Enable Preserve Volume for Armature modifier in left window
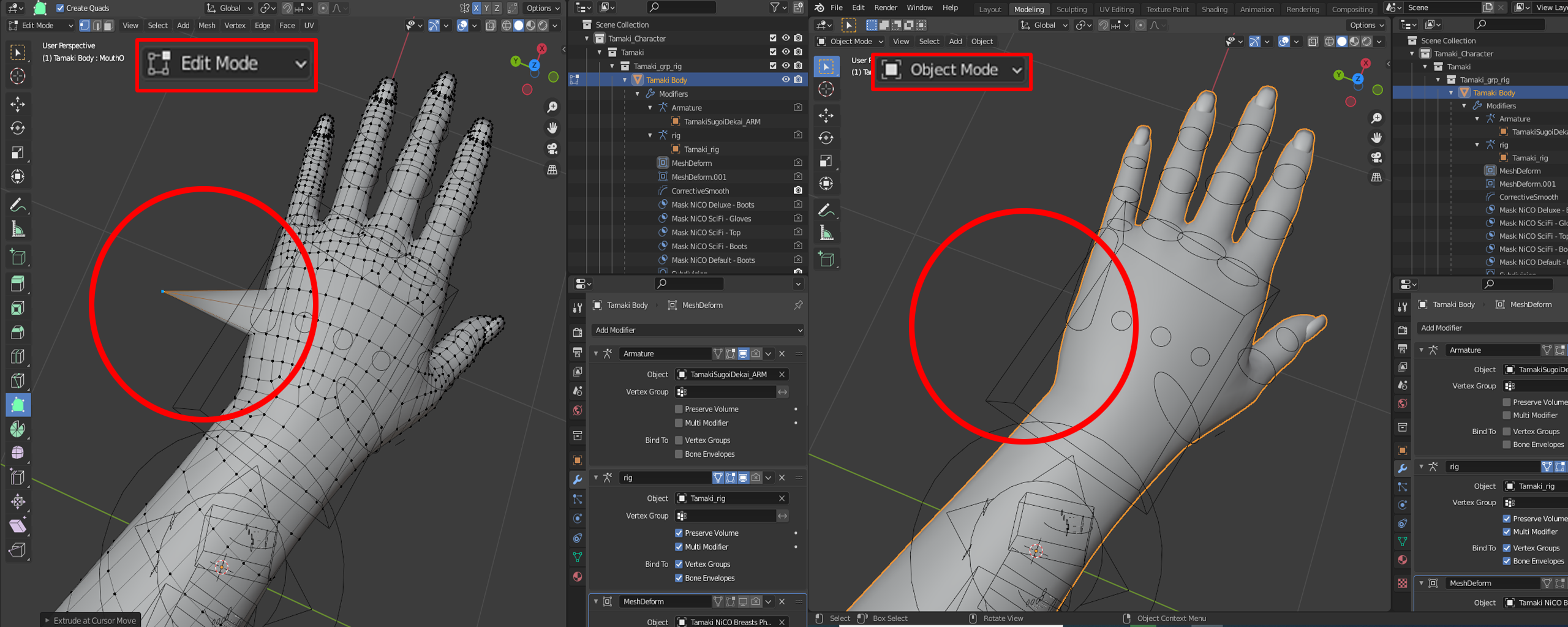 [x=679, y=409]
